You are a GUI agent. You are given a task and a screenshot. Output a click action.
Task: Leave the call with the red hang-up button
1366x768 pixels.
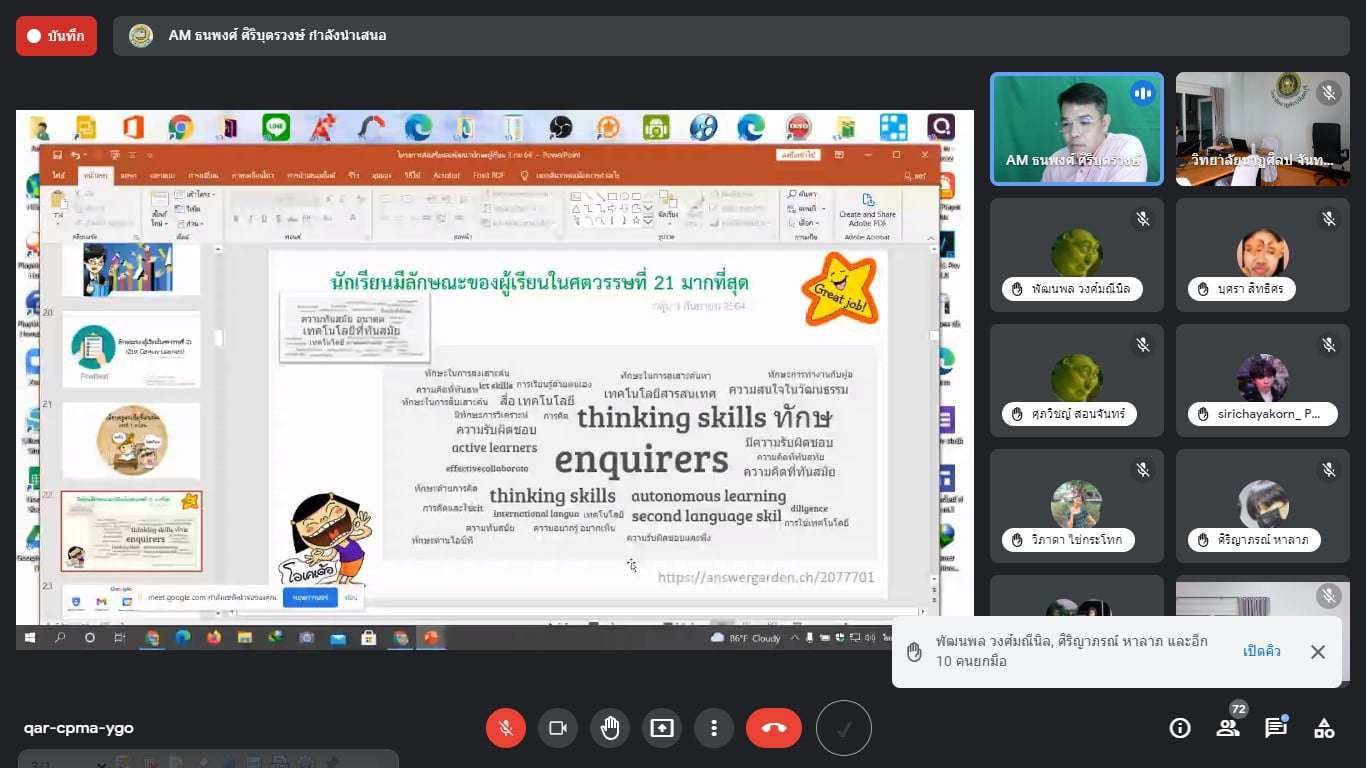point(774,728)
